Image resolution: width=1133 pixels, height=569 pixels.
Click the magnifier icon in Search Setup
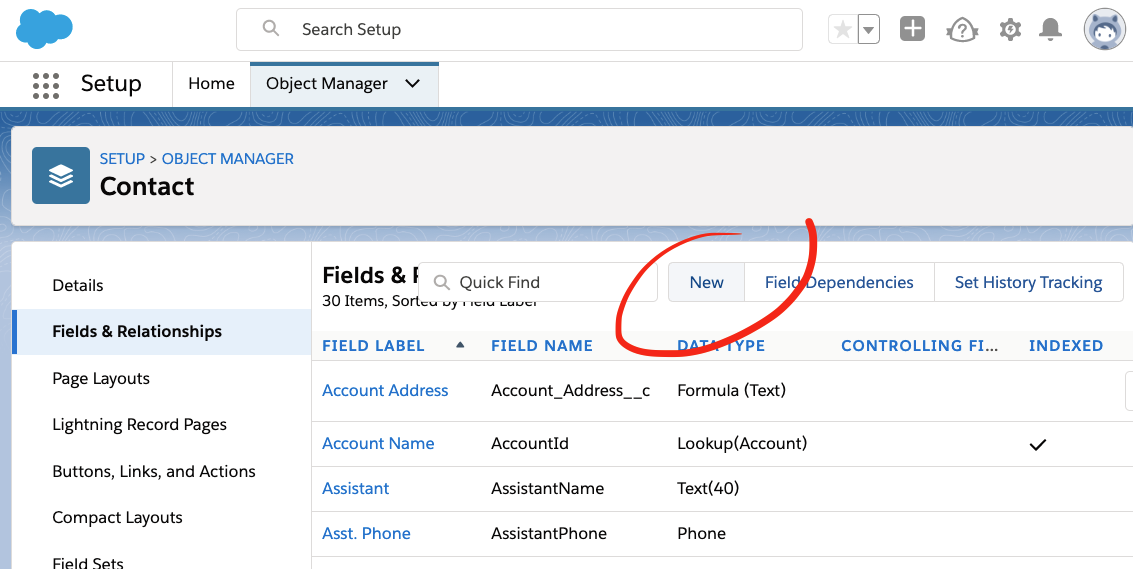pos(271,29)
